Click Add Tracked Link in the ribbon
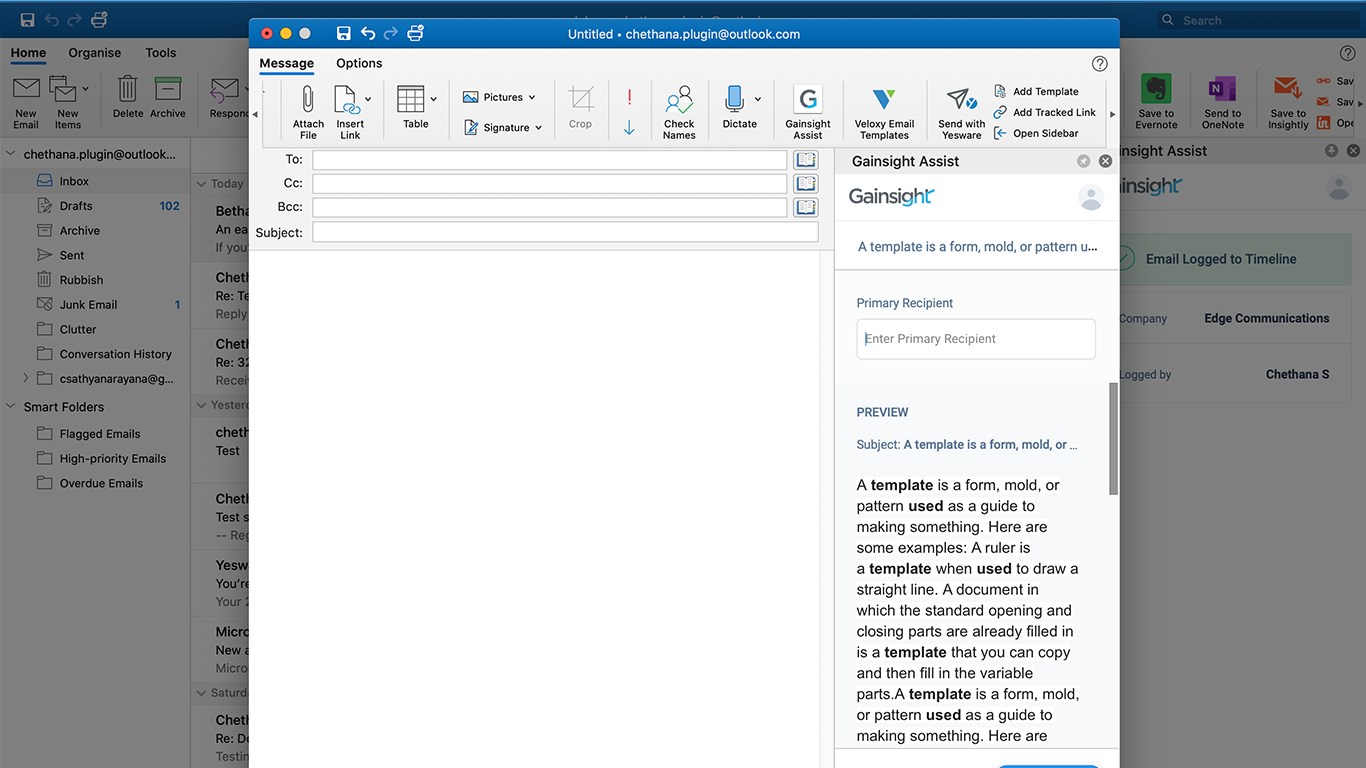The height and width of the screenshot is (768, 1366). [1045, 112]
